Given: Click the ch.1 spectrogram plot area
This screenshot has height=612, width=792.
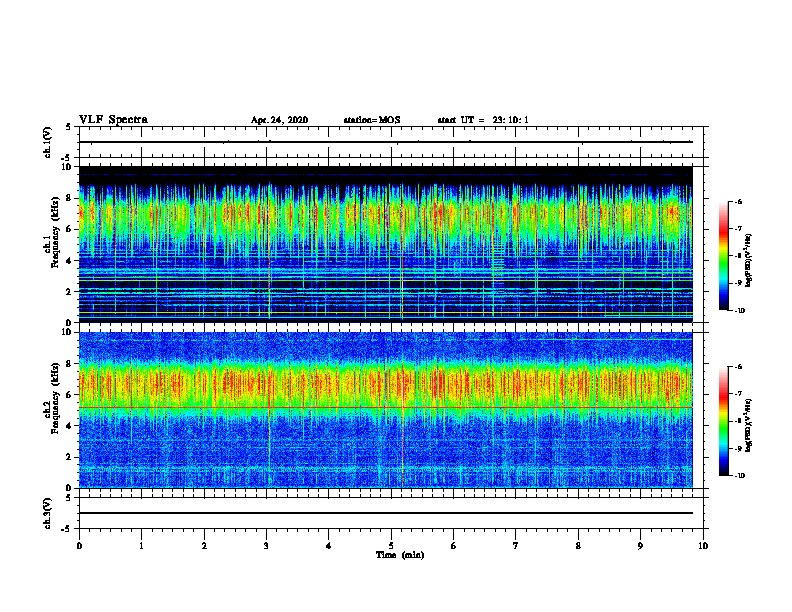Looking at the screenshot, I should click(386, 244).
